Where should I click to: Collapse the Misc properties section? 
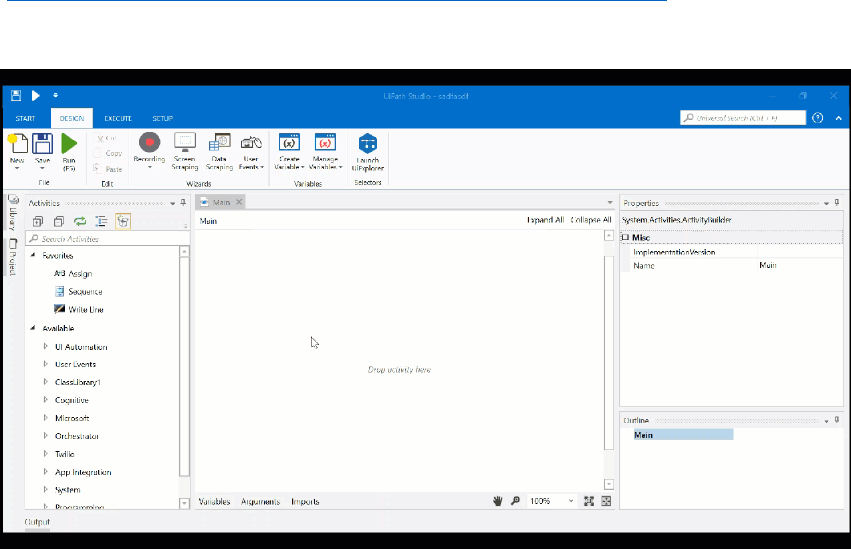click(x=625, y=237)
